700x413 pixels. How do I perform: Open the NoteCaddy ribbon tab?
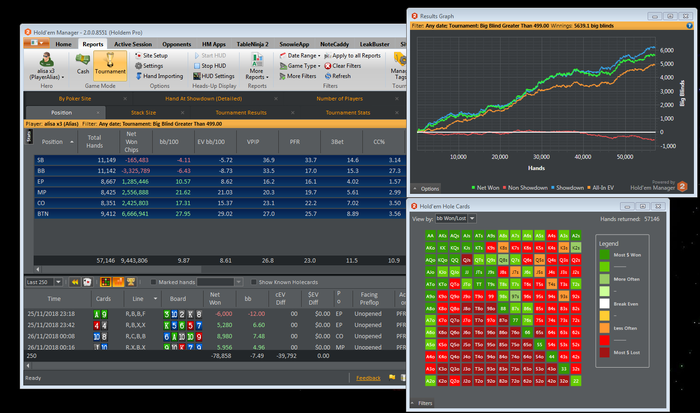point(334,44)
